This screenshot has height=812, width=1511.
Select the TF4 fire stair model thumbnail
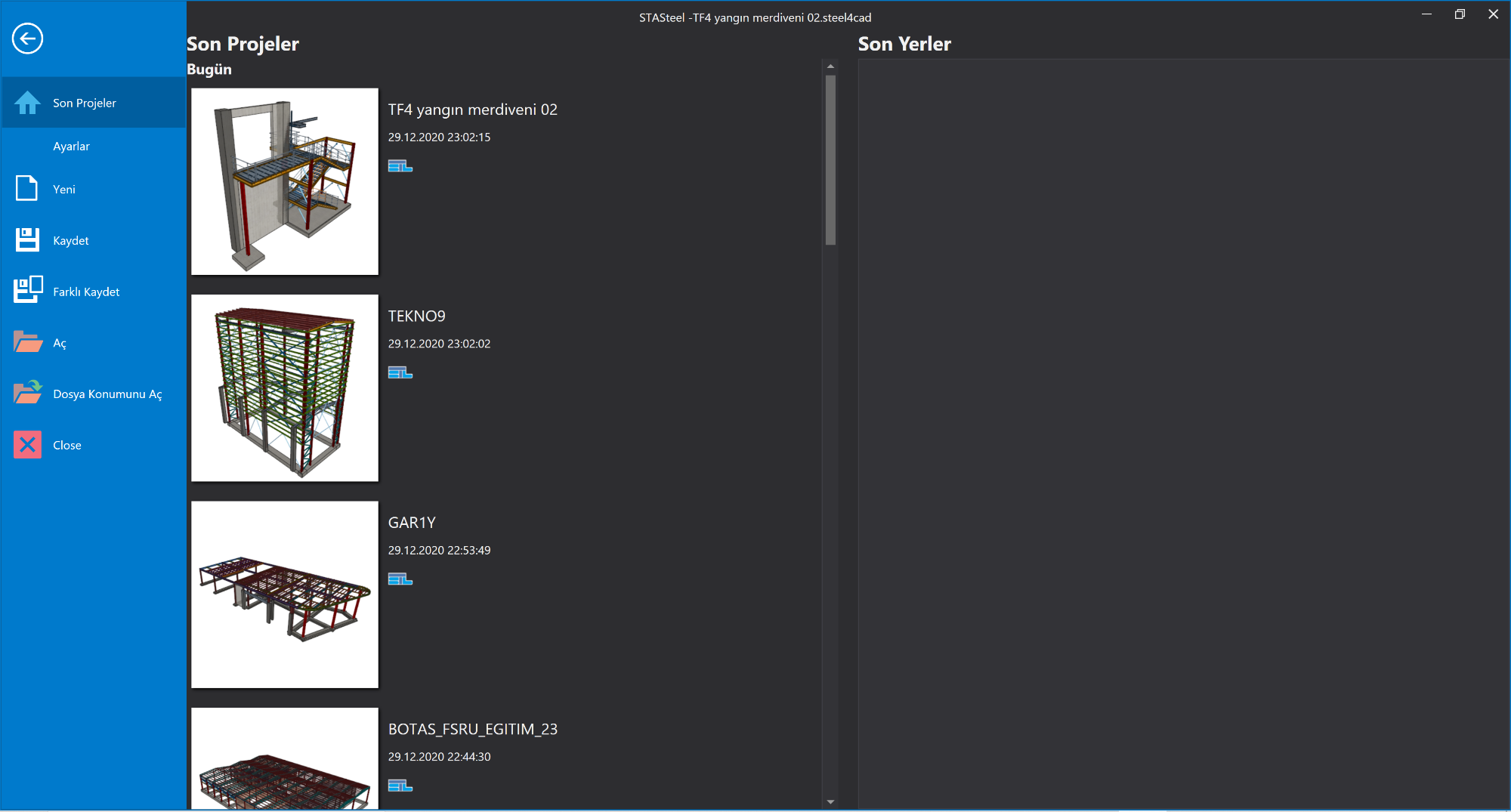(x=285, y=181)
